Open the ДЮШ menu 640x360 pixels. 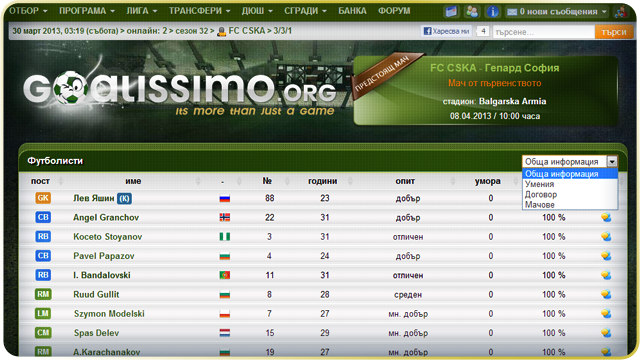pyautogui.click(x=257, y=11)
